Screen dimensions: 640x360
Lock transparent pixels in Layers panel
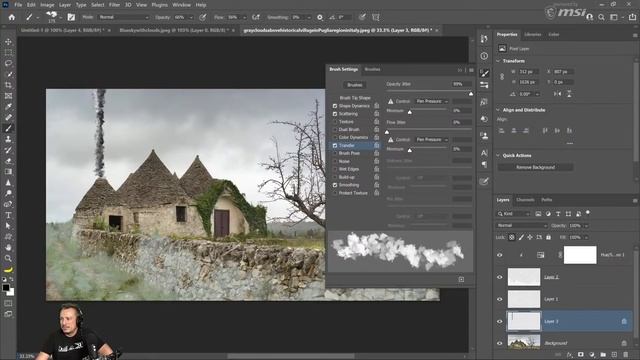pyautogui.click(x=511, y=237)
